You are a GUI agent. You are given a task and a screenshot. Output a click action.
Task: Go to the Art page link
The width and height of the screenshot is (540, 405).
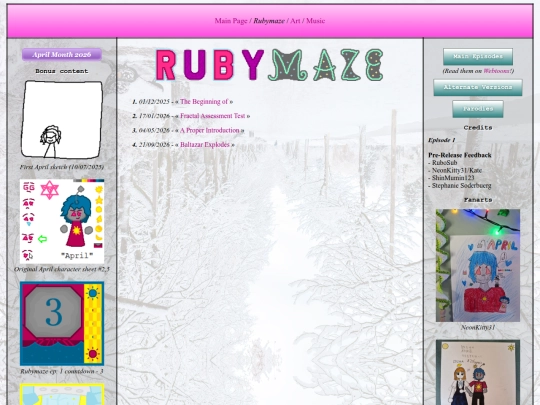point(295,21)
